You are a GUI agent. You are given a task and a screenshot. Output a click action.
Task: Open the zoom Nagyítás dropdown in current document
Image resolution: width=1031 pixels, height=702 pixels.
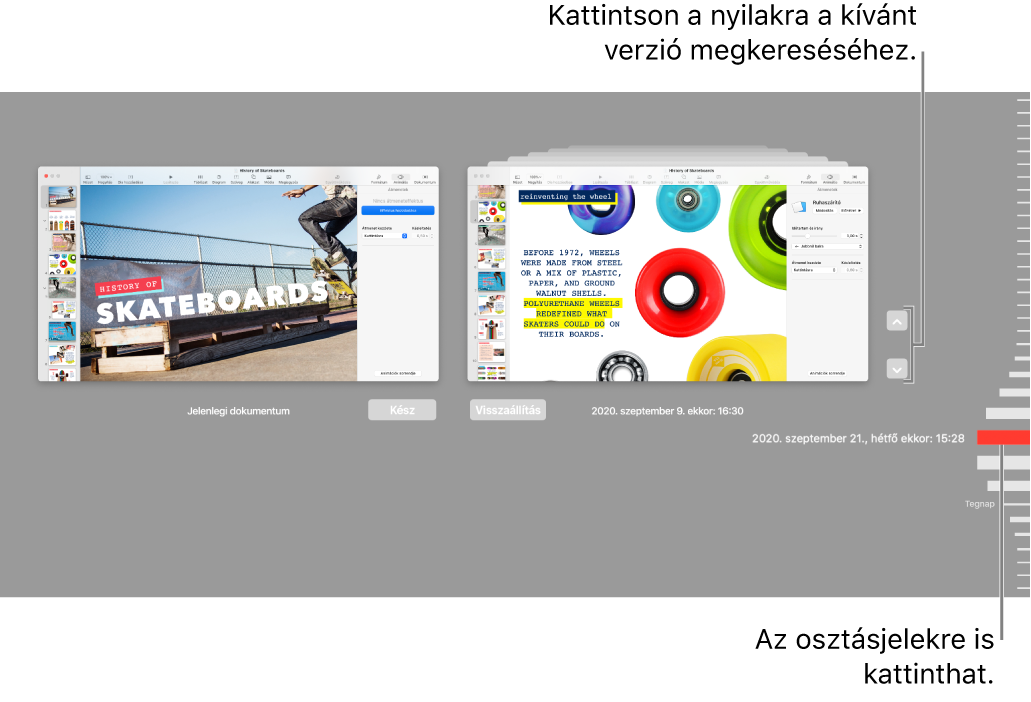click(104, 179)
